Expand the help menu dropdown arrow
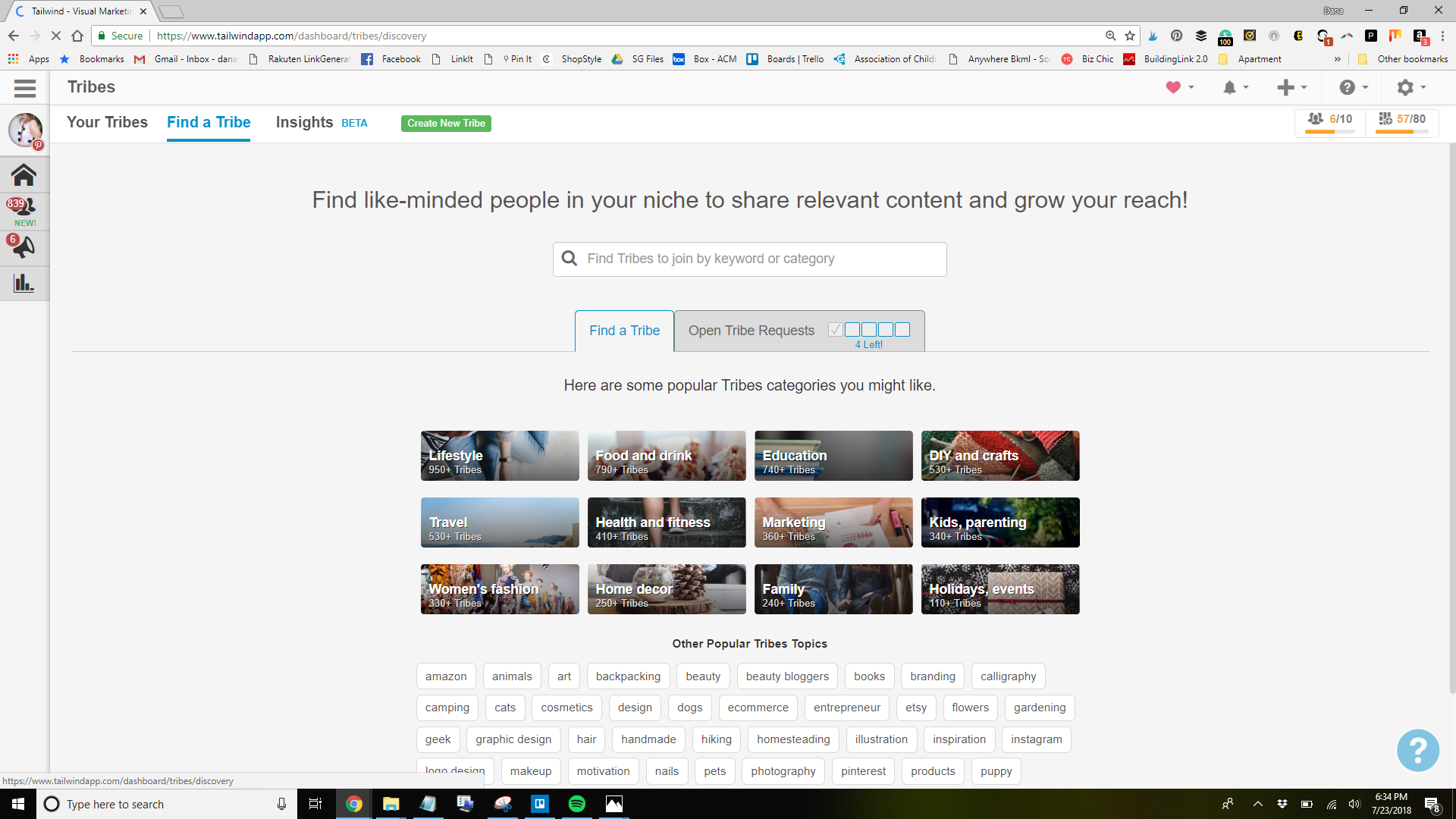The height and width of the screenshot is (819, 1456). [x=1365, y=88]
